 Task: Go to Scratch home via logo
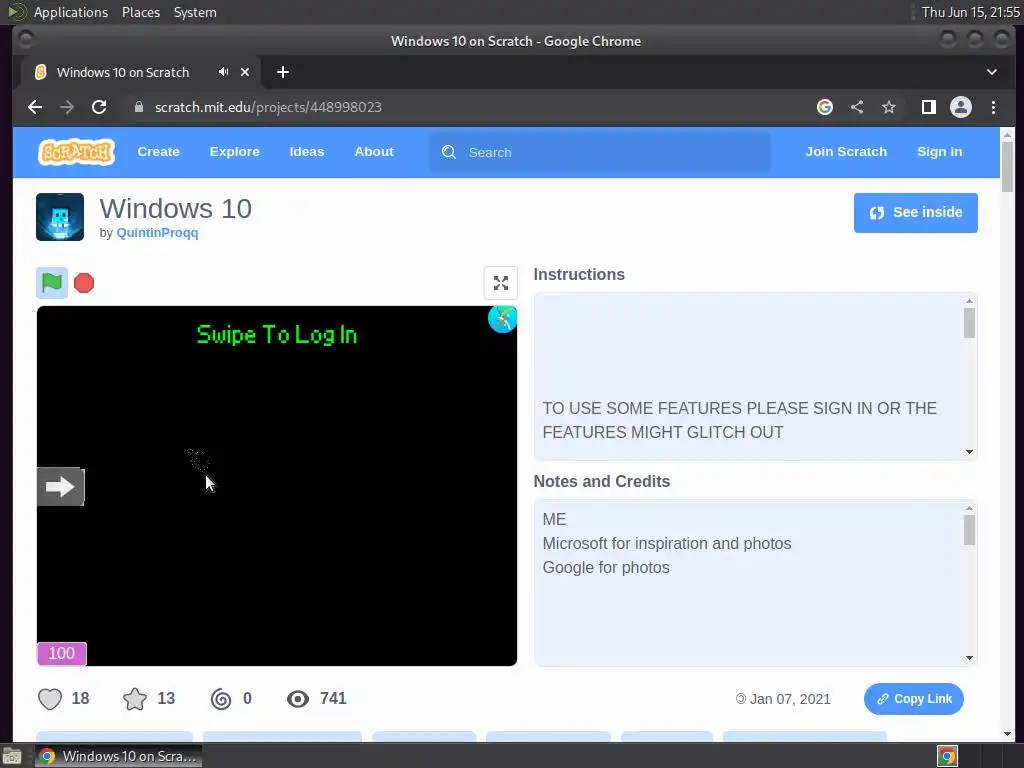pyautogui.click(x=76, y=152)
